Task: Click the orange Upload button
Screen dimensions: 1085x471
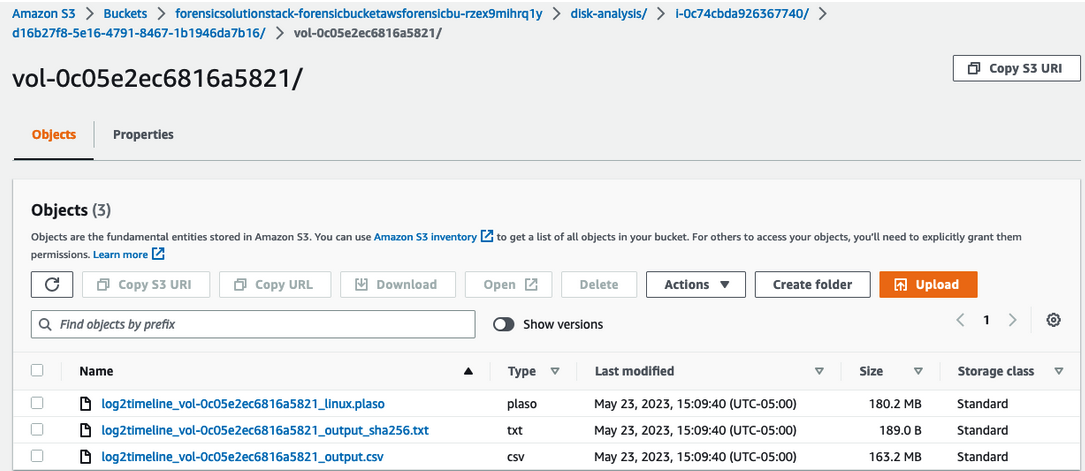Action: 928,284
